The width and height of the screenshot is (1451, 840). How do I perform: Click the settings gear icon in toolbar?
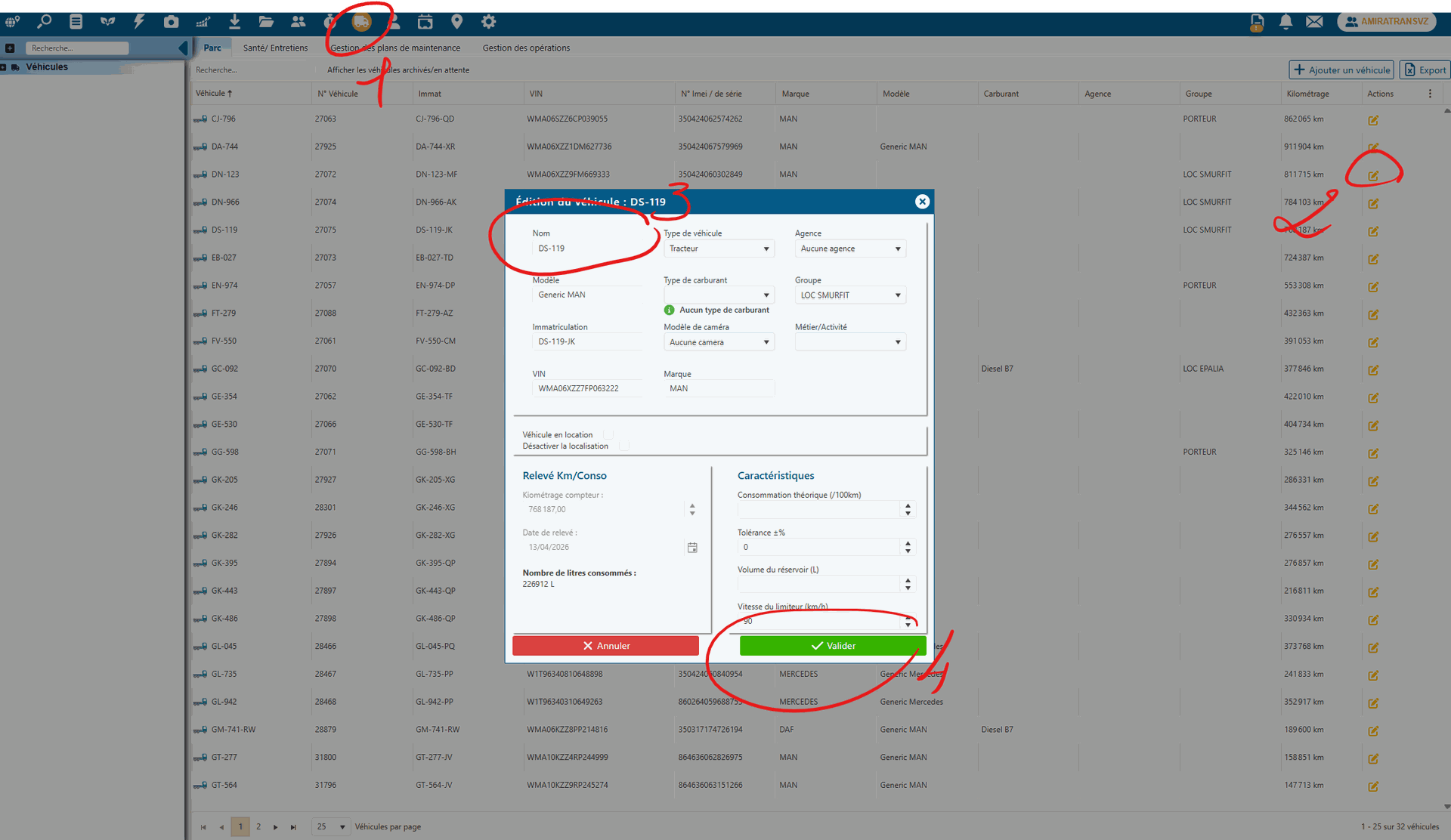(x=489, y=22)
